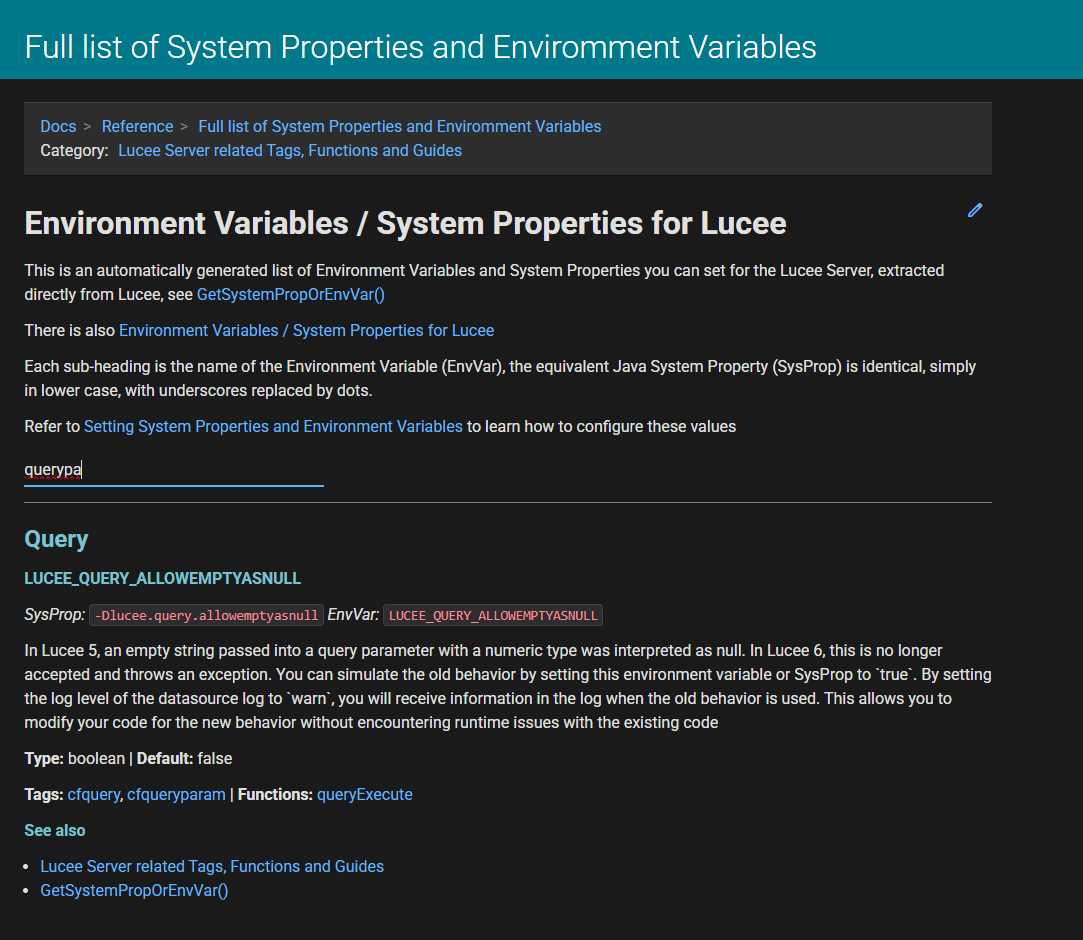Image resolution: width=1083 pixels, height=940 pixels.
Task: Click the -Dlucee.query.allowemptyasnull SysProp code
Action: tap(207, 615)
